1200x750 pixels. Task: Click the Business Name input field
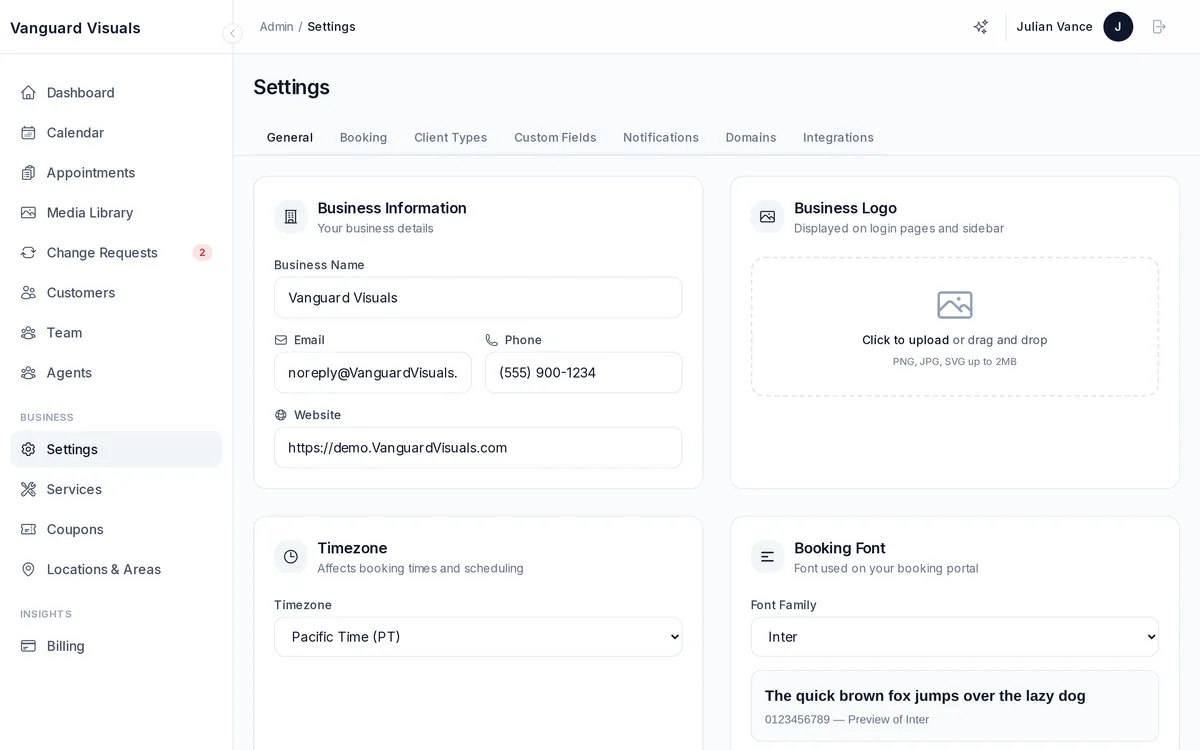(x=478, y=297)
